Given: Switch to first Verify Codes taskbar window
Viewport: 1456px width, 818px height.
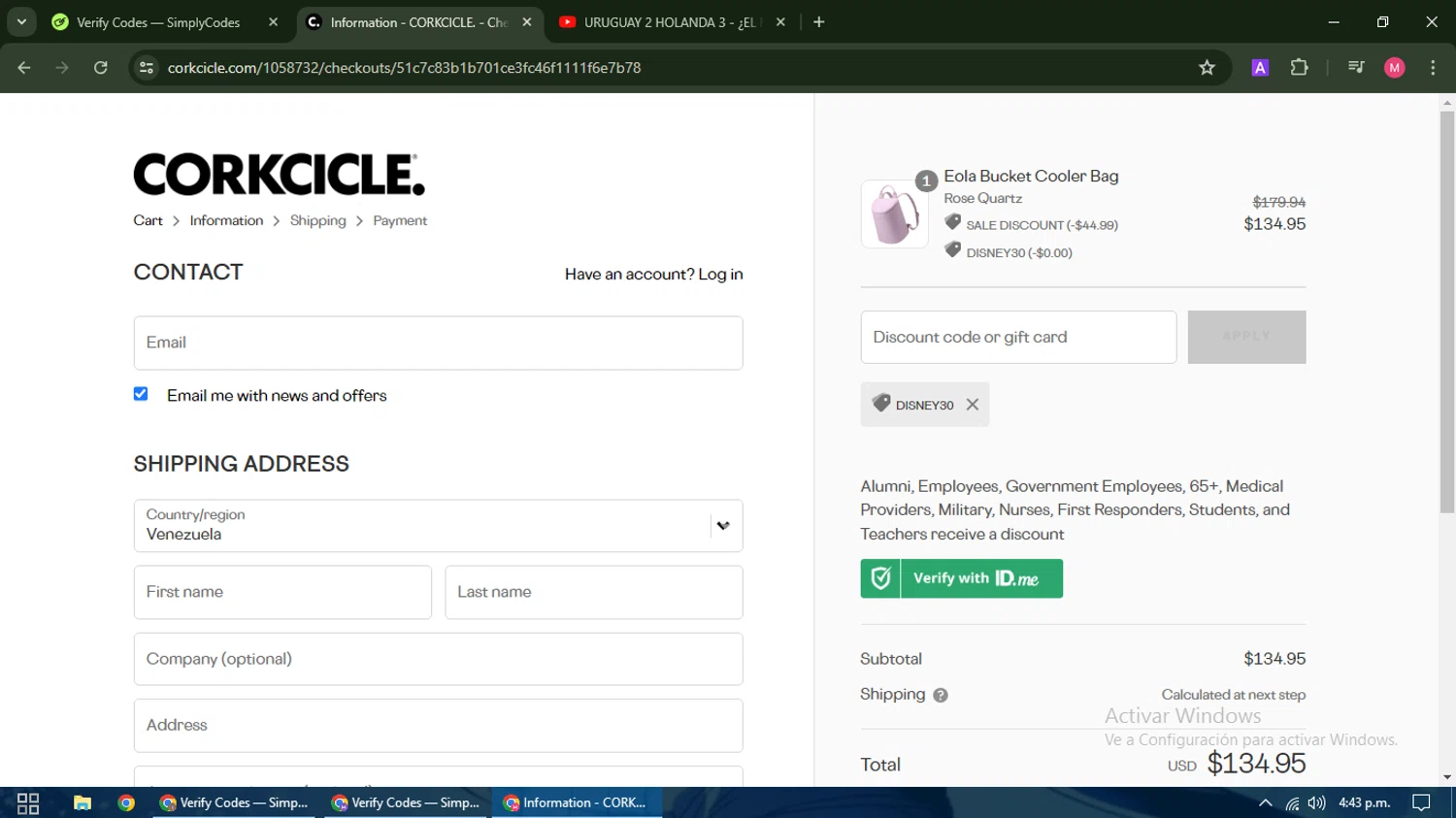Looking at the screenshot, I should click(x=234, y=803).
